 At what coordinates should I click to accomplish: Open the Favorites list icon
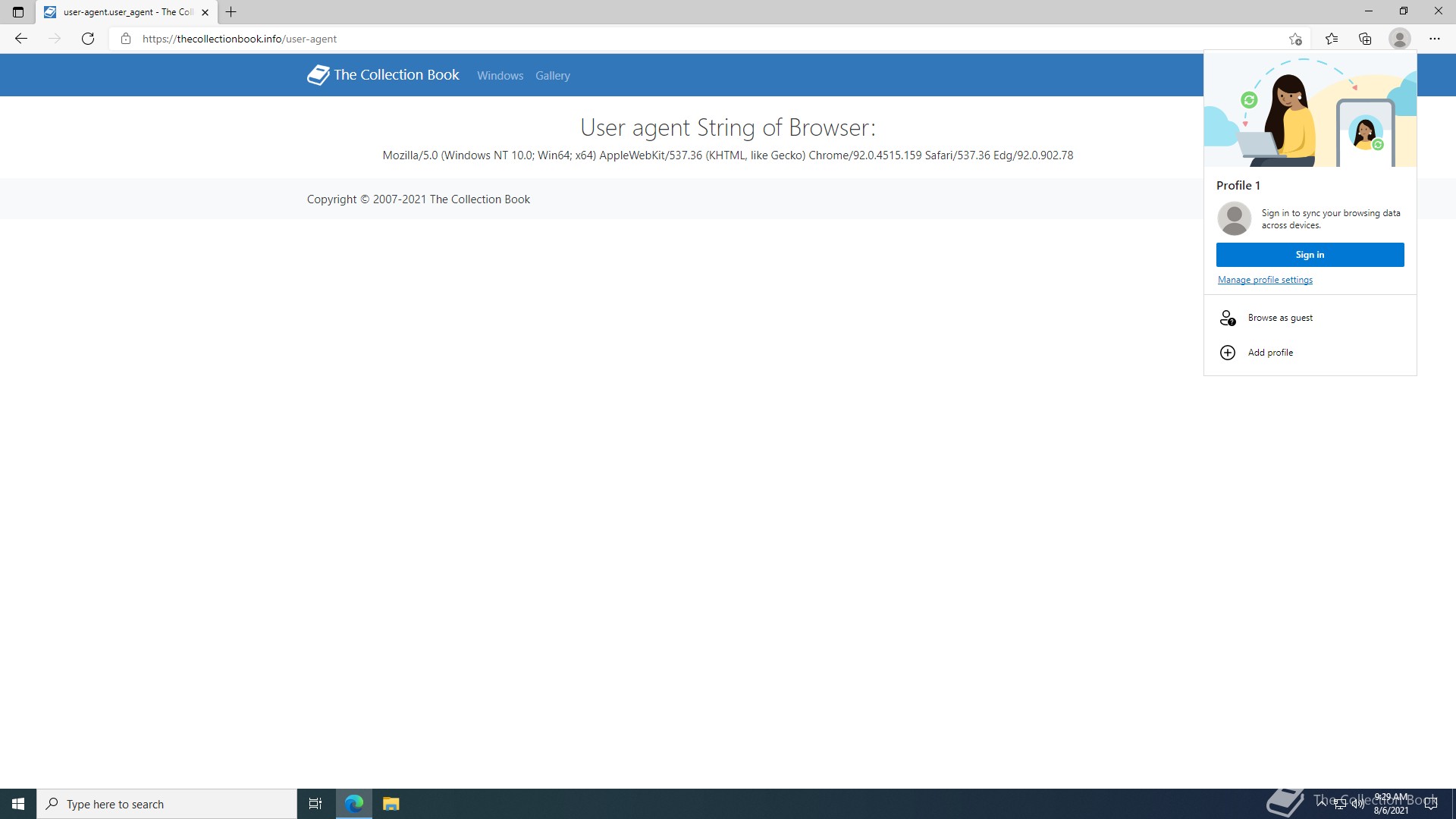(x=1332, y=39)
